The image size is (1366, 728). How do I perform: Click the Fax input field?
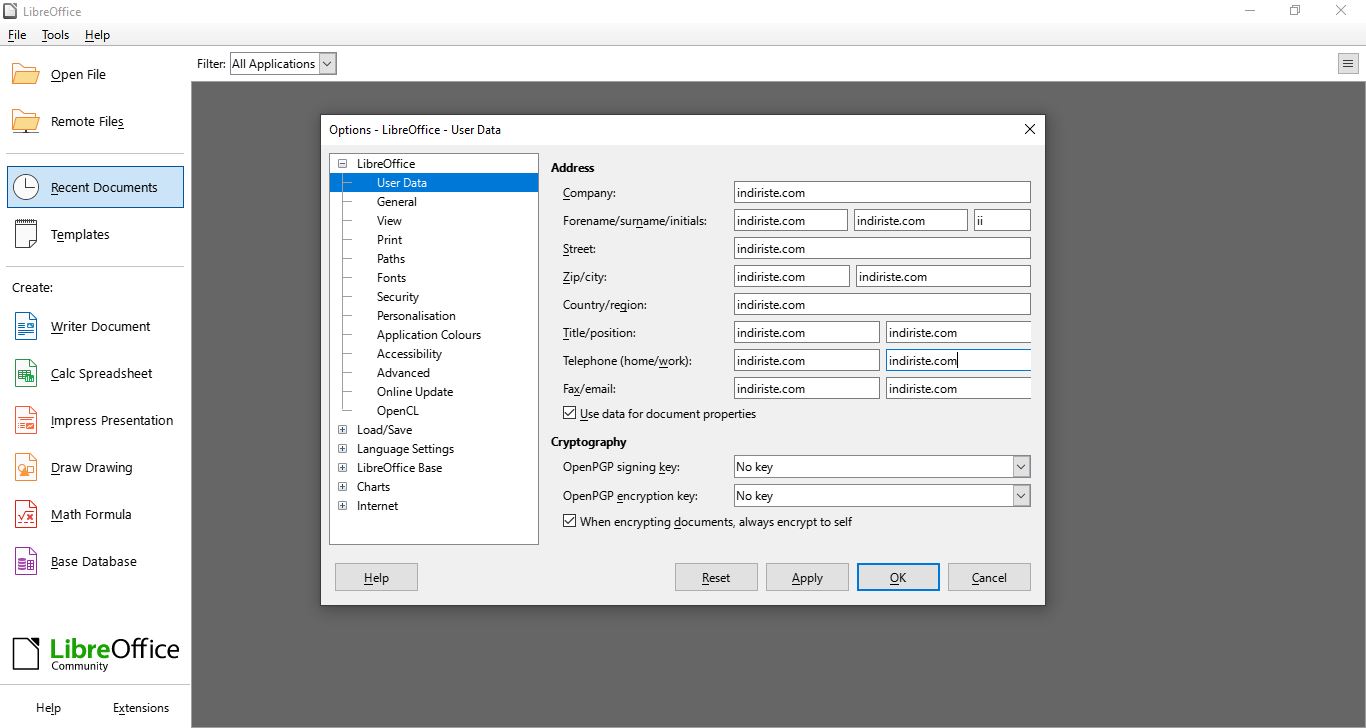(806, 388)
